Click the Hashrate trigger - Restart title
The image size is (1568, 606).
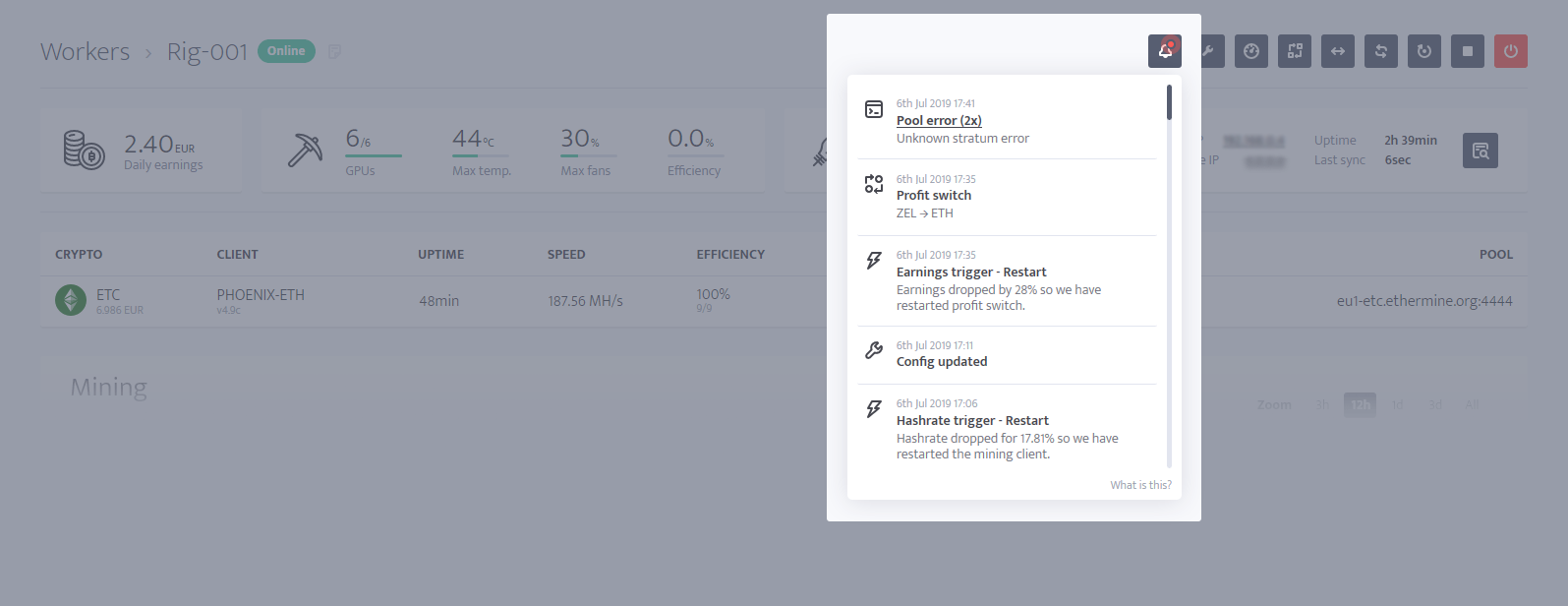click(x=972, y=421)
